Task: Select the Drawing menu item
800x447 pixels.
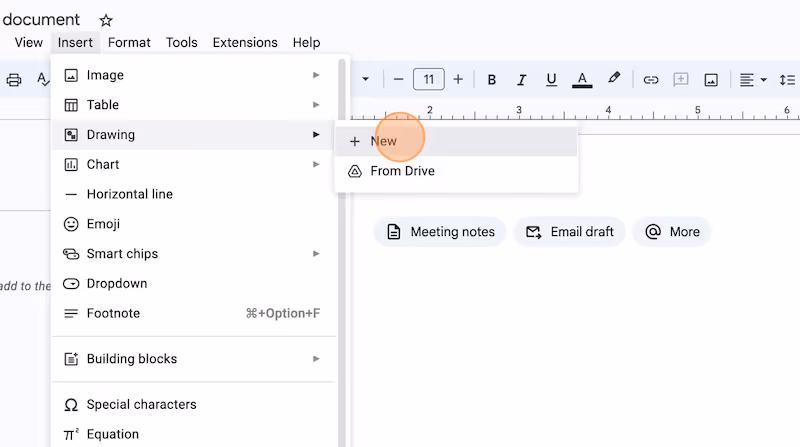Action: click(x=194, y=135)
